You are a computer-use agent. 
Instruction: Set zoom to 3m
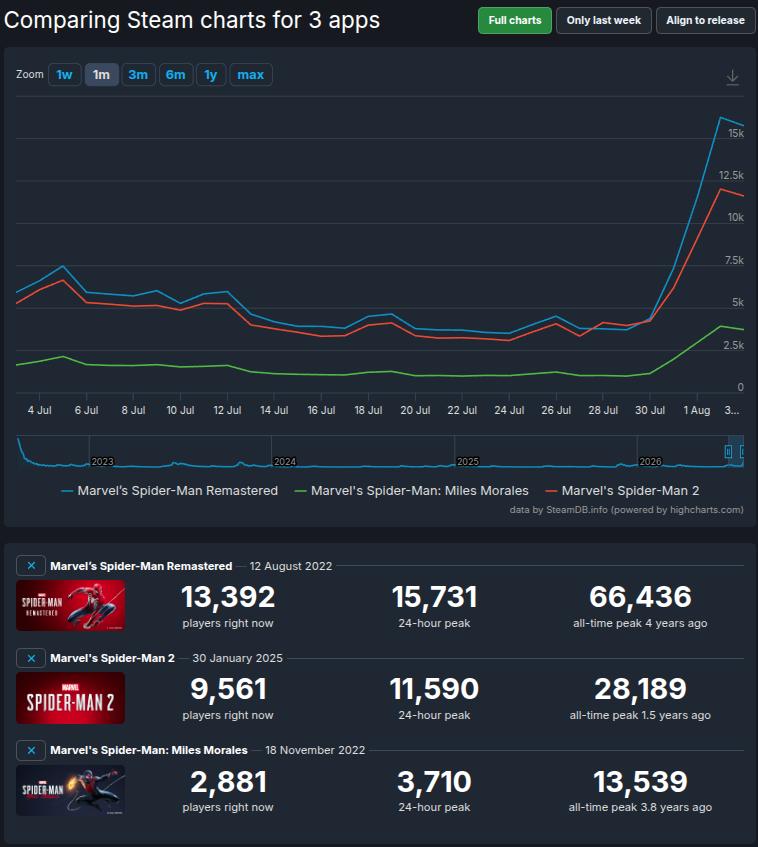coord(138,75)
